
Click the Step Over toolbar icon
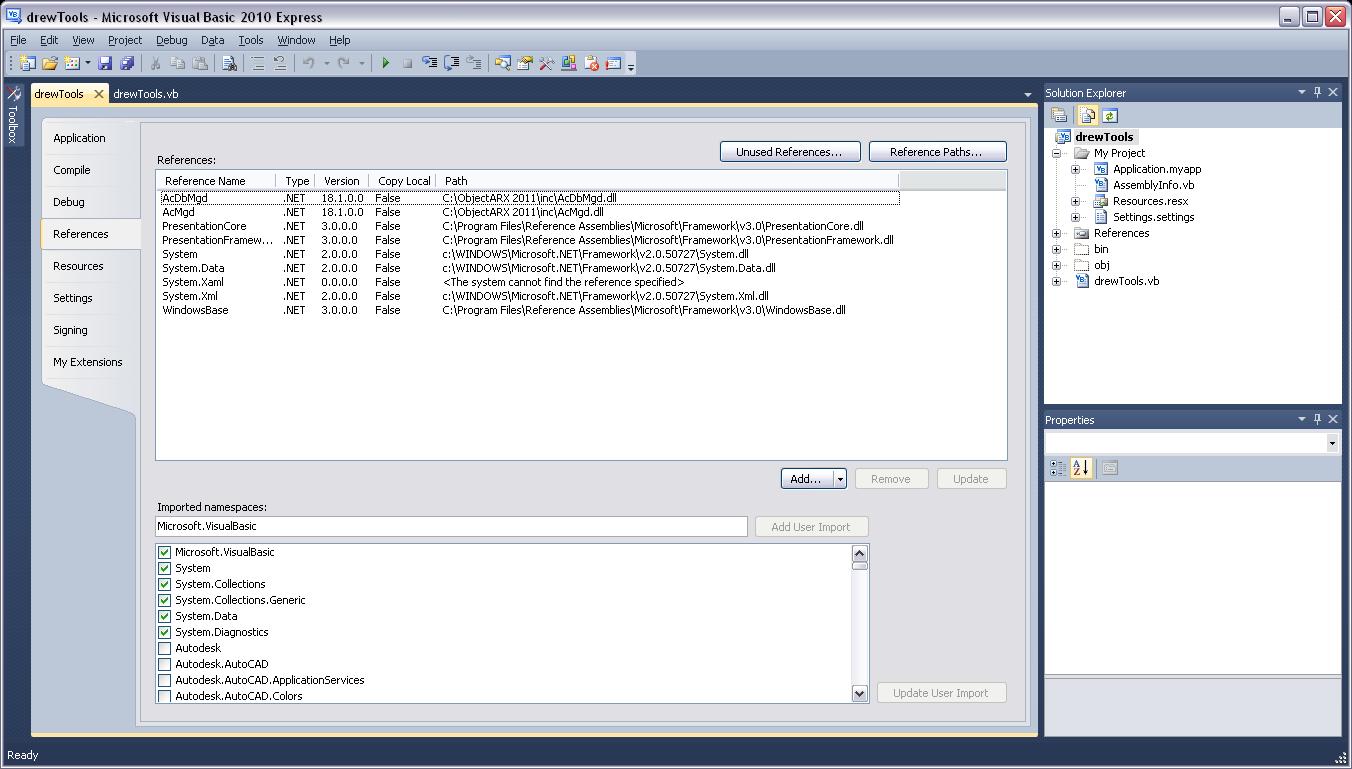pyautogui.click(x=452, y=63)
